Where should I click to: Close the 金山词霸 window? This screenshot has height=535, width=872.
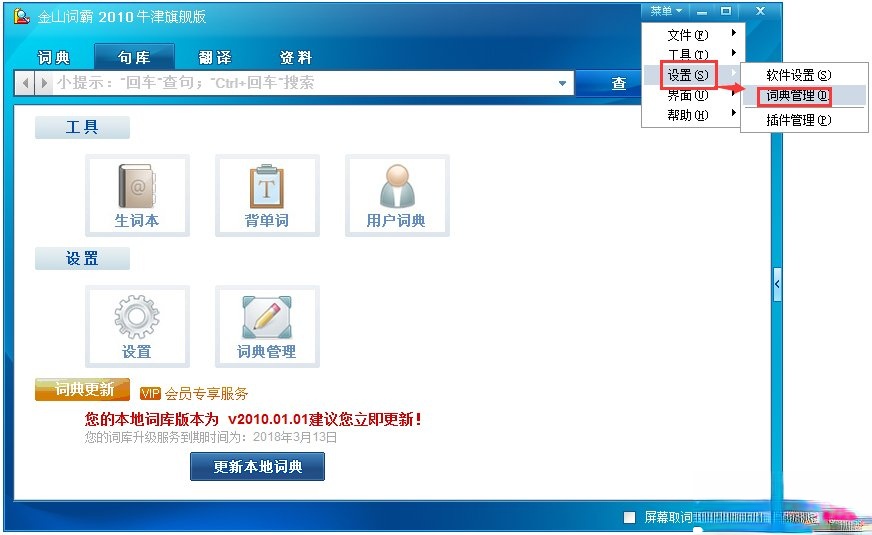click(x=760, y=11)
